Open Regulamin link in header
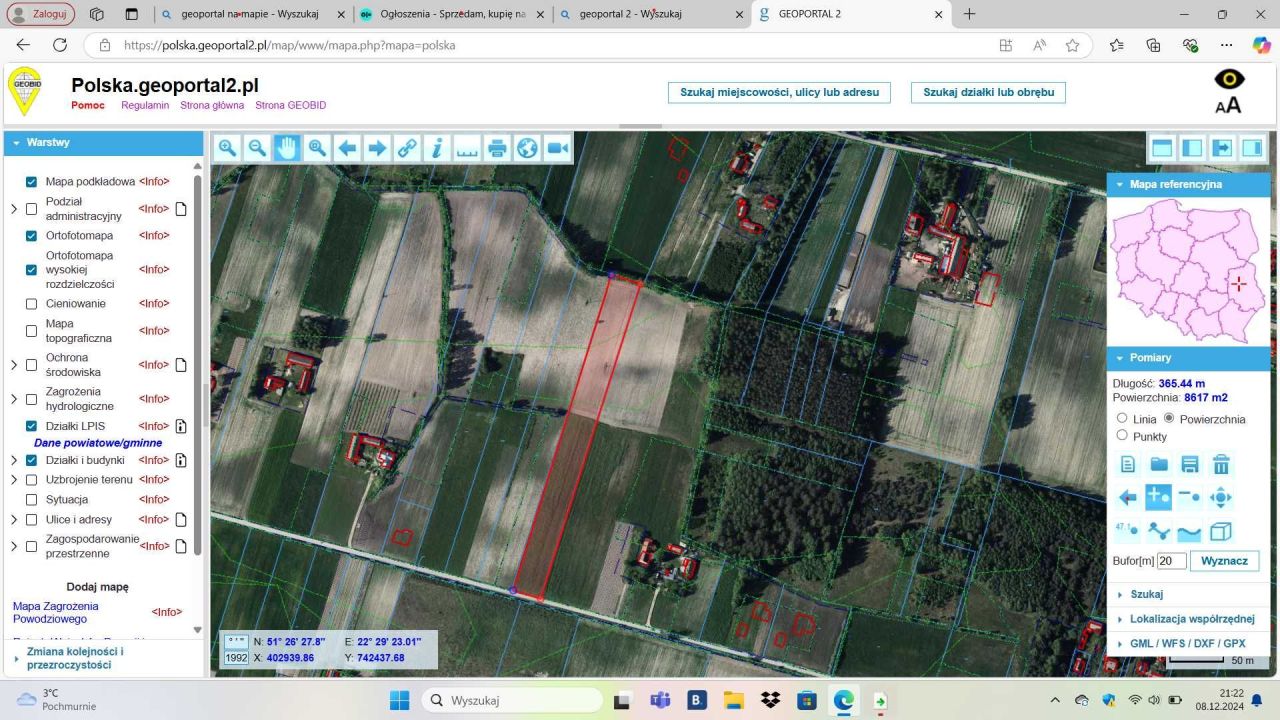The width and height of the screenshot is (1280, 720). coord(145,105)
